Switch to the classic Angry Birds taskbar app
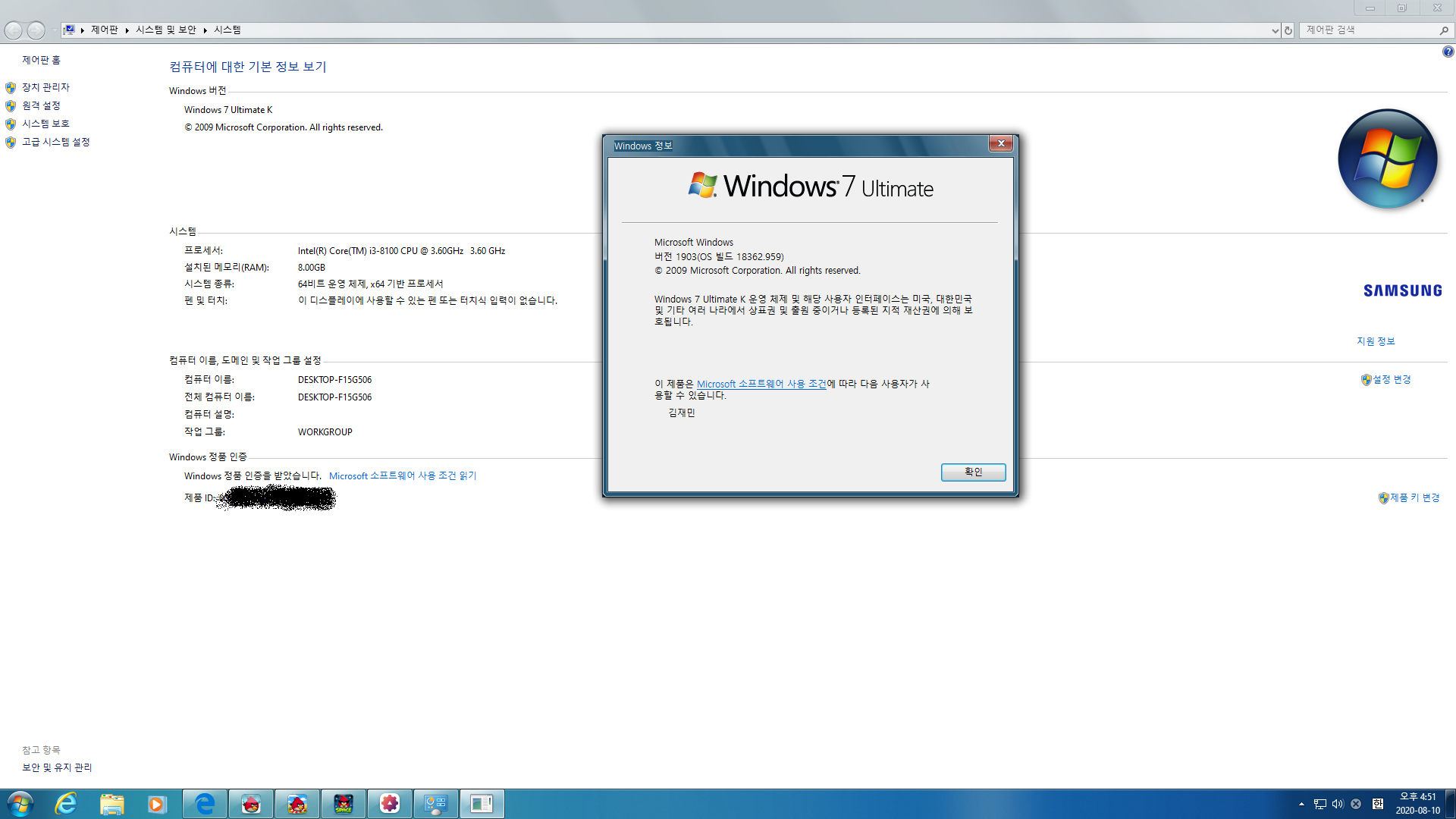 coord(251,804)
